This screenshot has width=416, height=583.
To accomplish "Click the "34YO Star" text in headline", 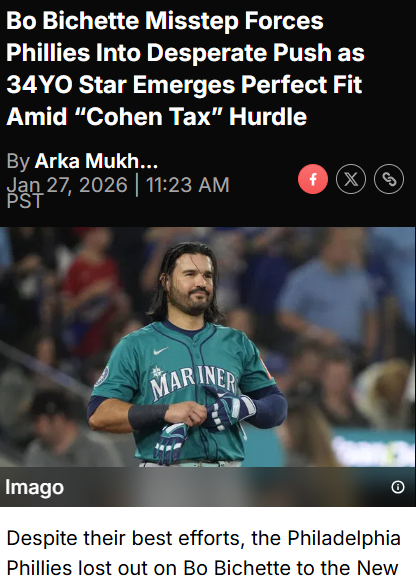I will (x=65, y=85).
